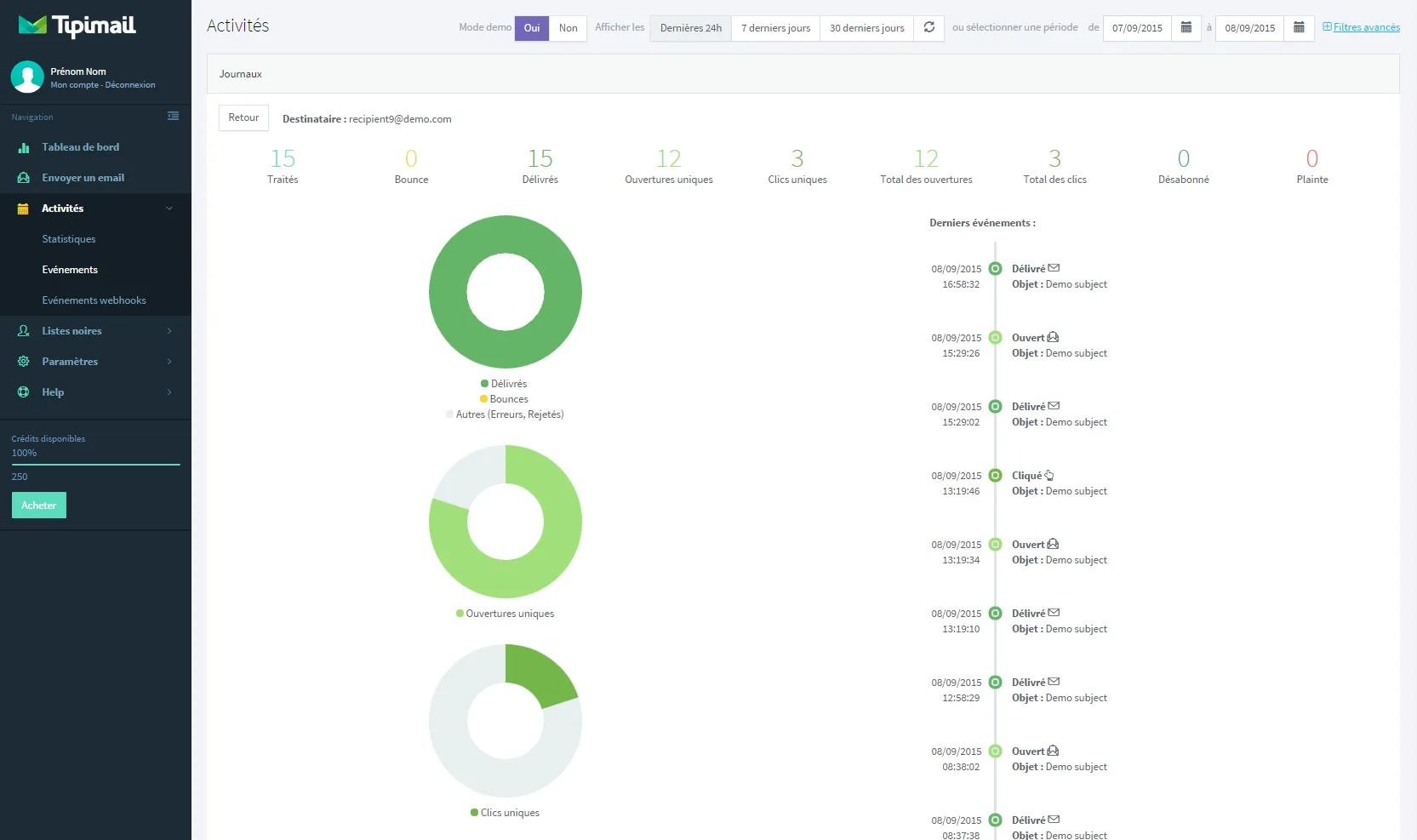Image resolution: width=1417 pixels, height=840 pixels.
Task: Open Mon compte link
Action: tap(74, 85)
